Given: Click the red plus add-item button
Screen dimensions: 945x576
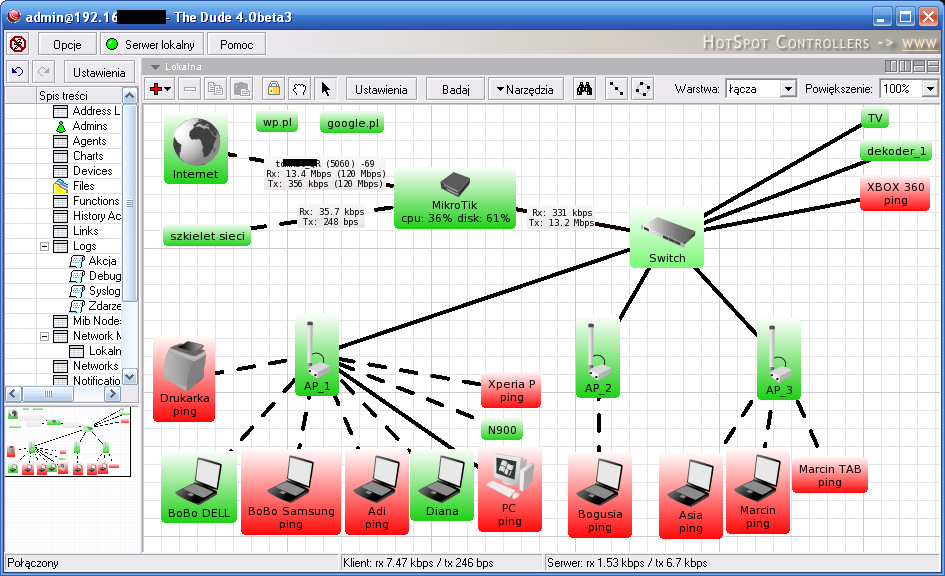Looking at the screenshot, I should [160, 89].
